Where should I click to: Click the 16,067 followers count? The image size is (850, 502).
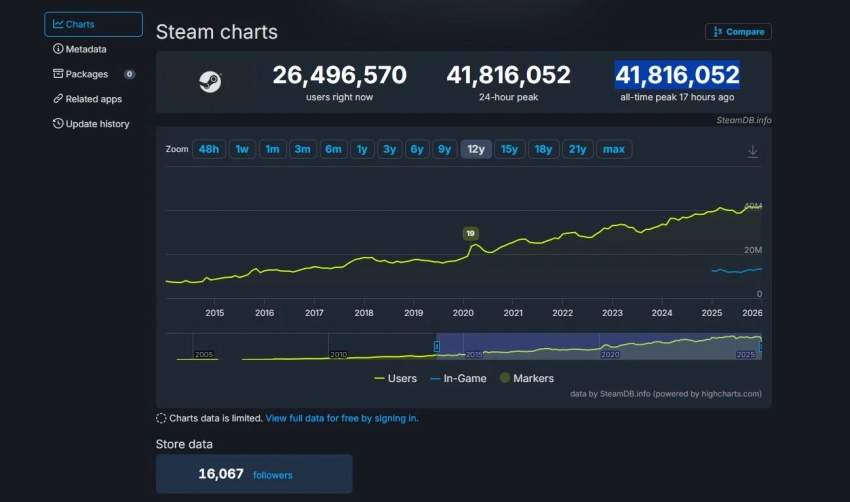pyautogui.click(x=221, y=474)
